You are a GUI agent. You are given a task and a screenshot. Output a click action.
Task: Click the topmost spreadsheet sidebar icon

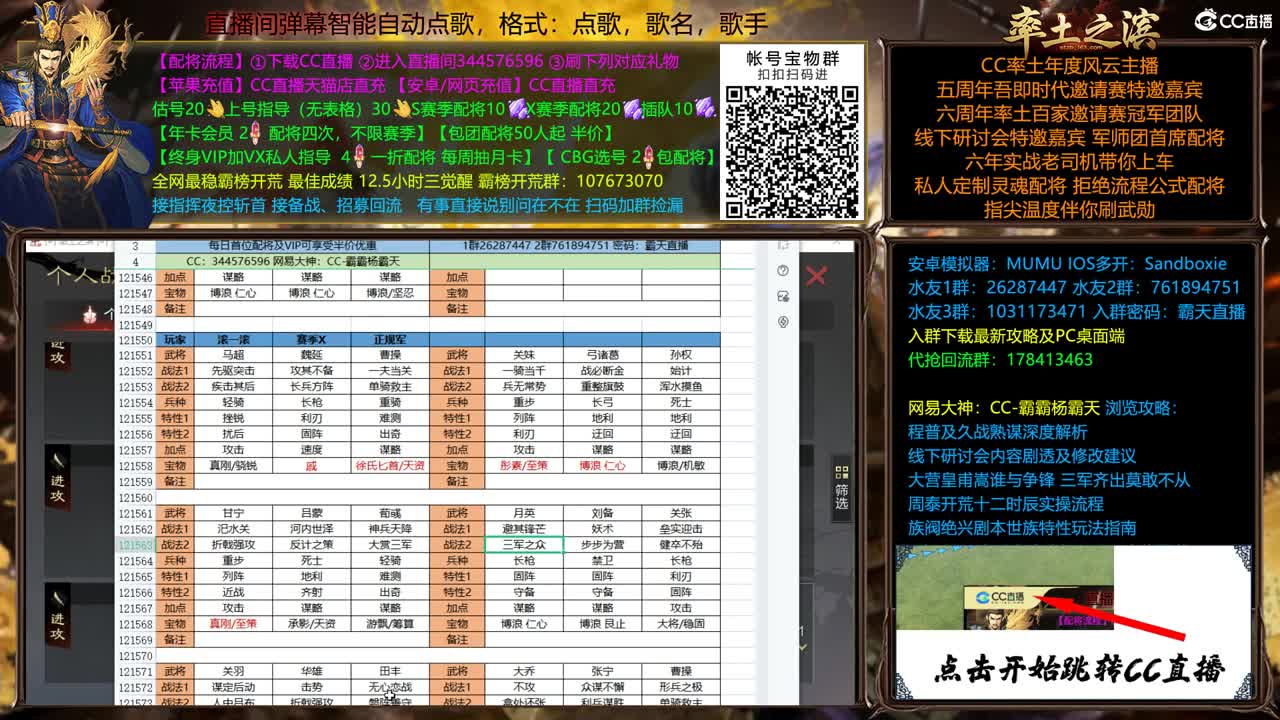[783, 246]
